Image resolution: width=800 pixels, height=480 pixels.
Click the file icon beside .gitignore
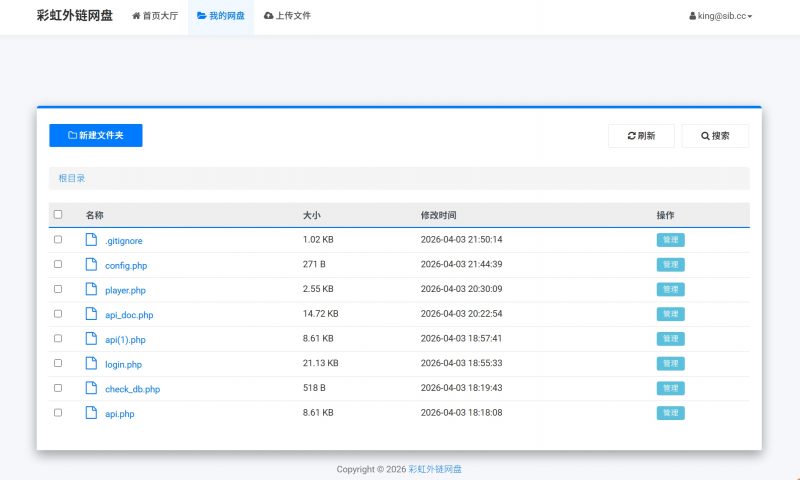(x=91, y=240)
